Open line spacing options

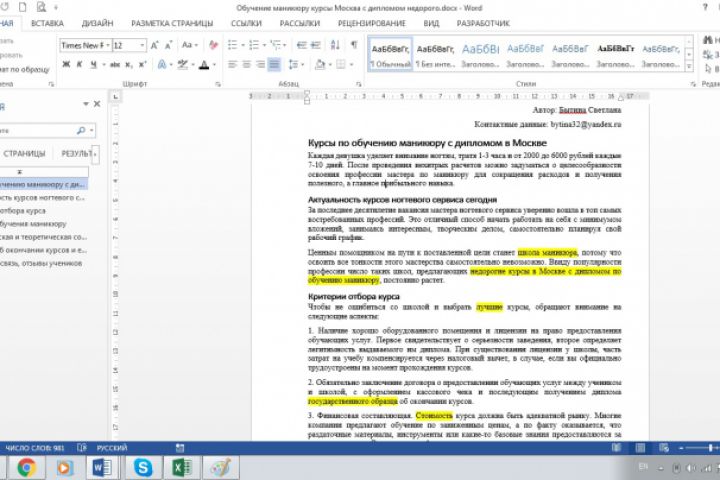pyautogui.click(x=293, y=64)
